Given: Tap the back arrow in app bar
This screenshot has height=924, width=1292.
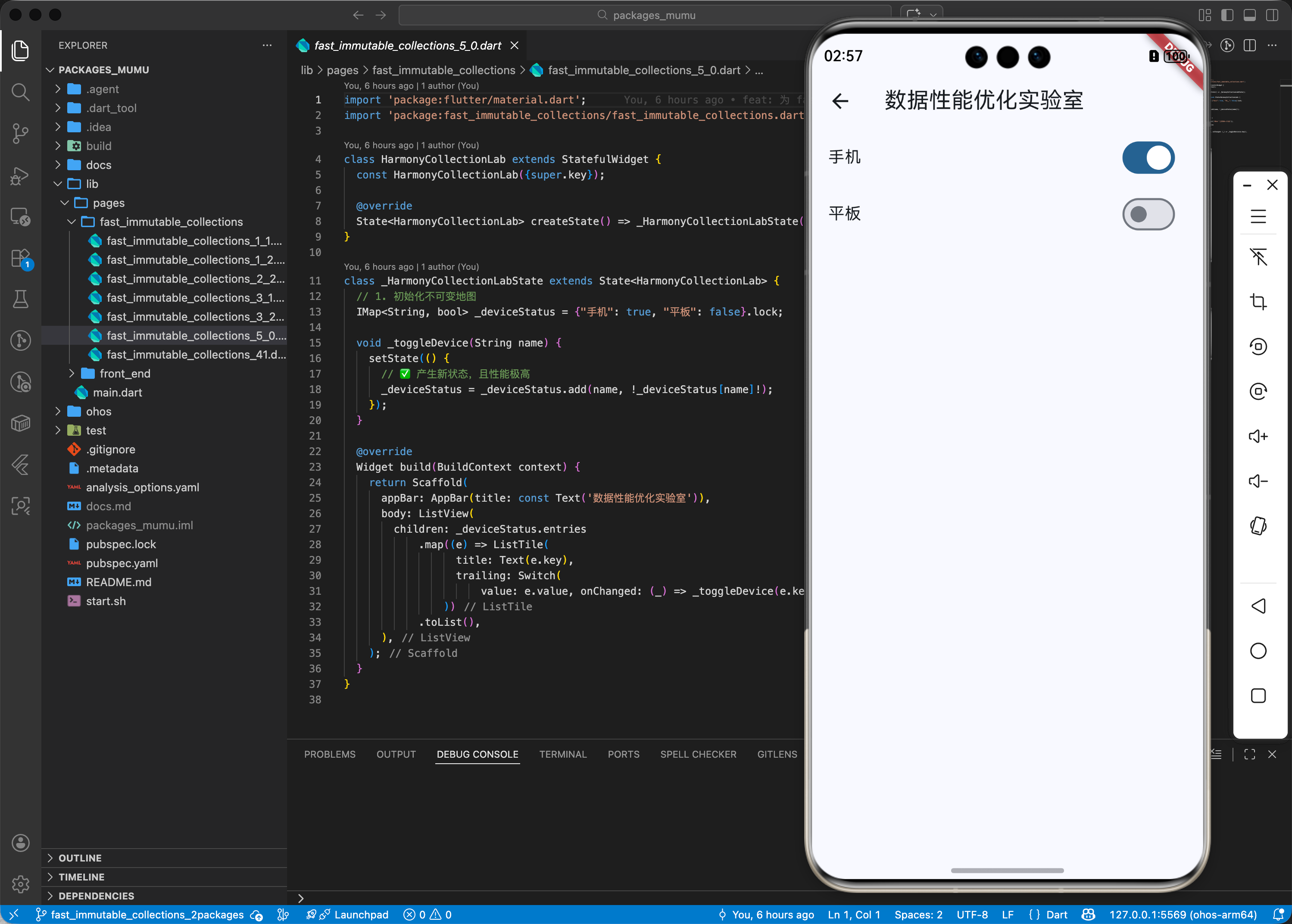Looking at the screenshot, I should tap(840, 101).
